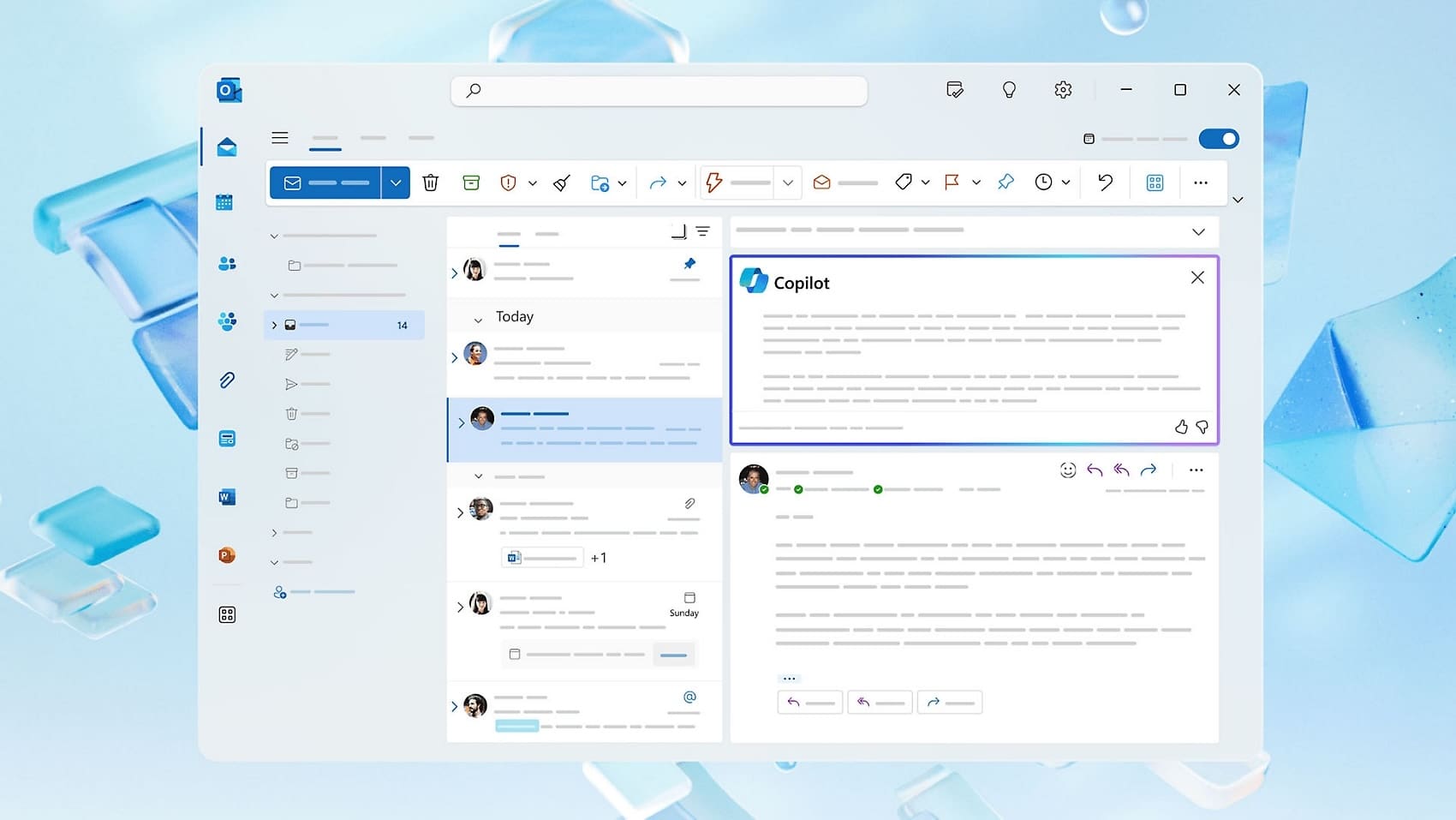Screen dimensions: 1456x820
Task: Click the search bar at the top
Action: (x=659, y=90)
